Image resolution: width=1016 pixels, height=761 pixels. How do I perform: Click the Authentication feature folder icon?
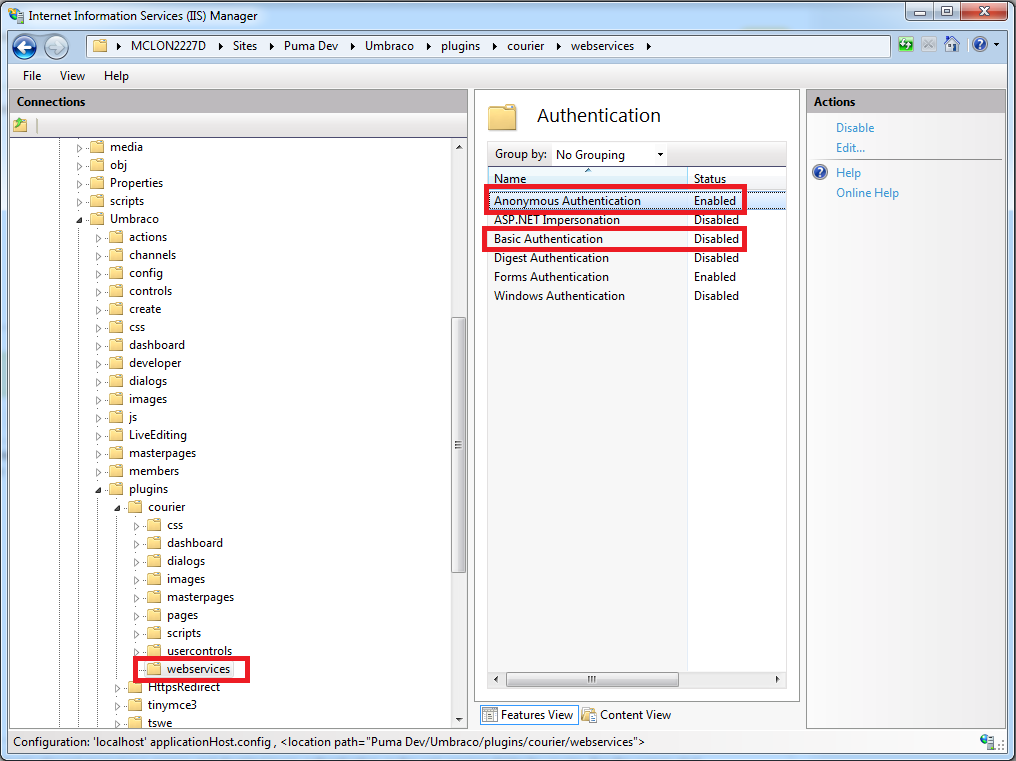(502, 117)
